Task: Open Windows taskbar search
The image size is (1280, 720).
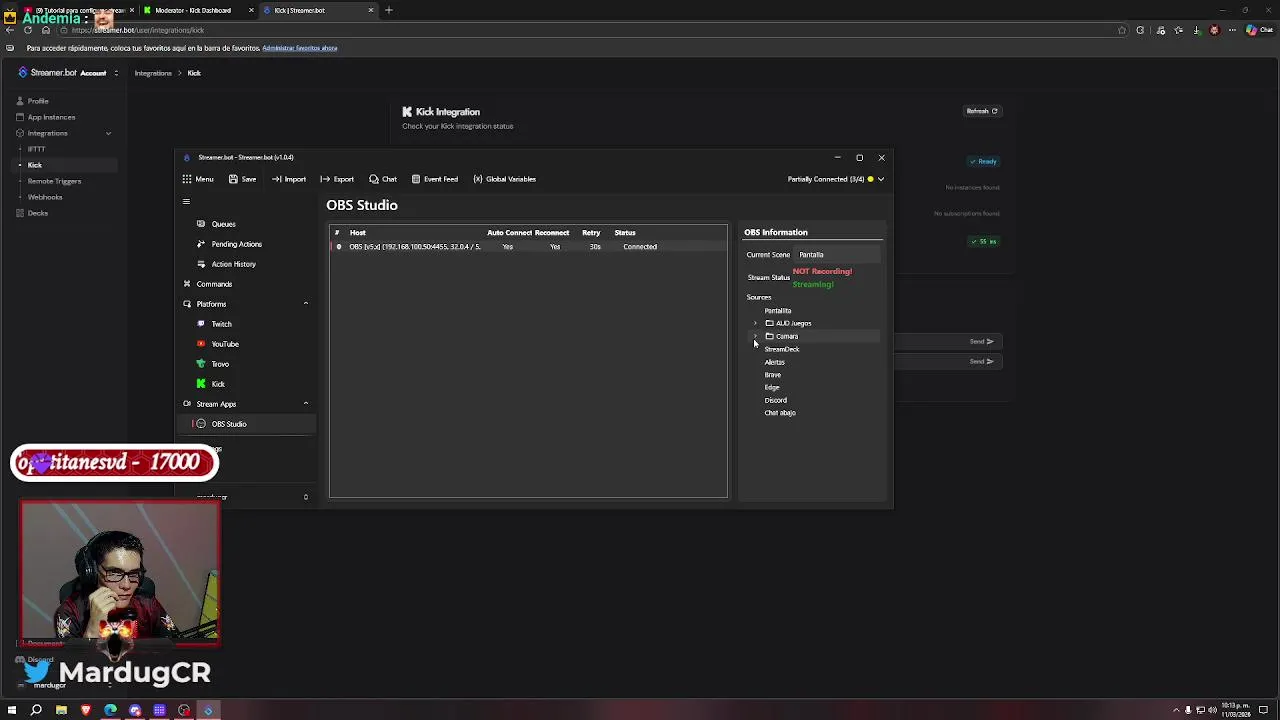Action: coord(36,710)
